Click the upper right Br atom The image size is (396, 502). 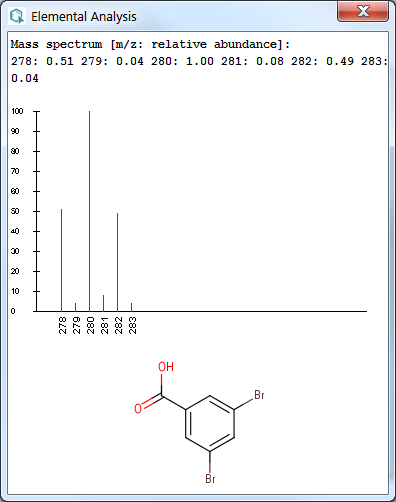(259, 395)
